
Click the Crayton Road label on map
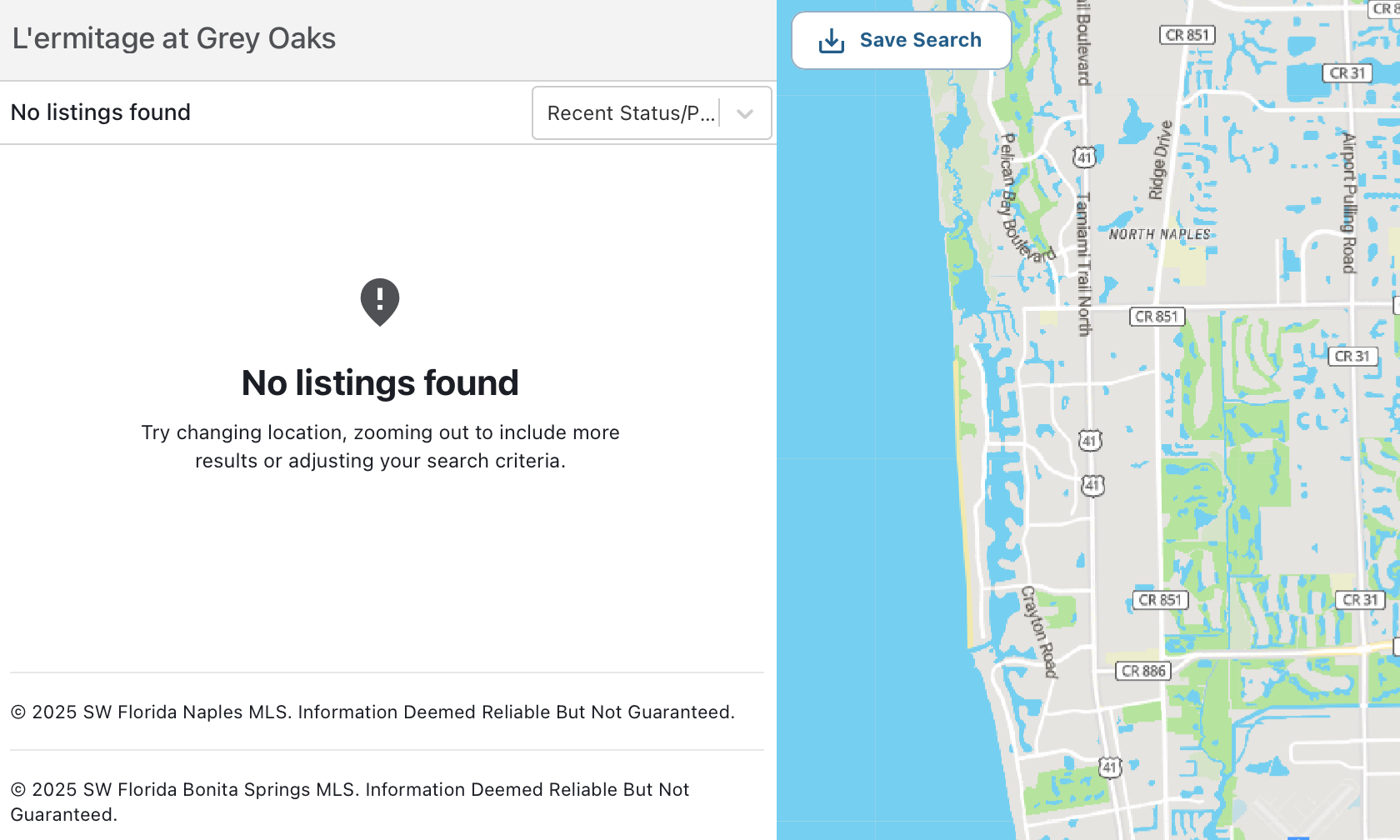(x=1039, y=631)
